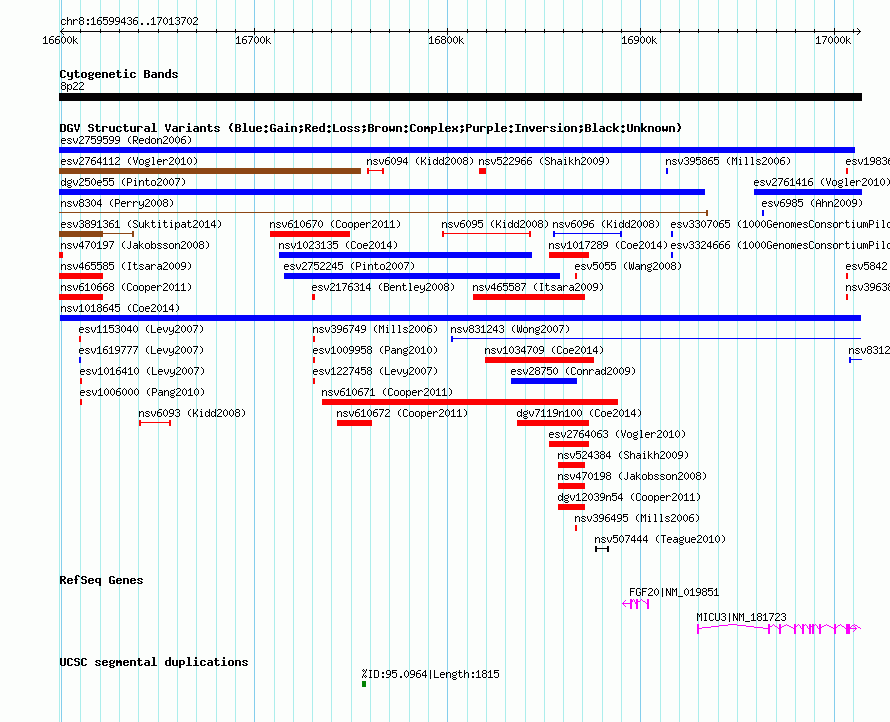Screen dimensions: 890x722
Task: Click the 17000k ruler tick label
Action: coord(833,40)
